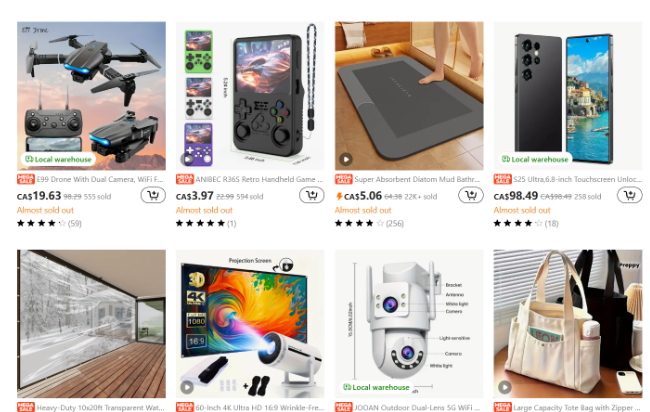Play video on tote bag thumbnail

[505, 387]
